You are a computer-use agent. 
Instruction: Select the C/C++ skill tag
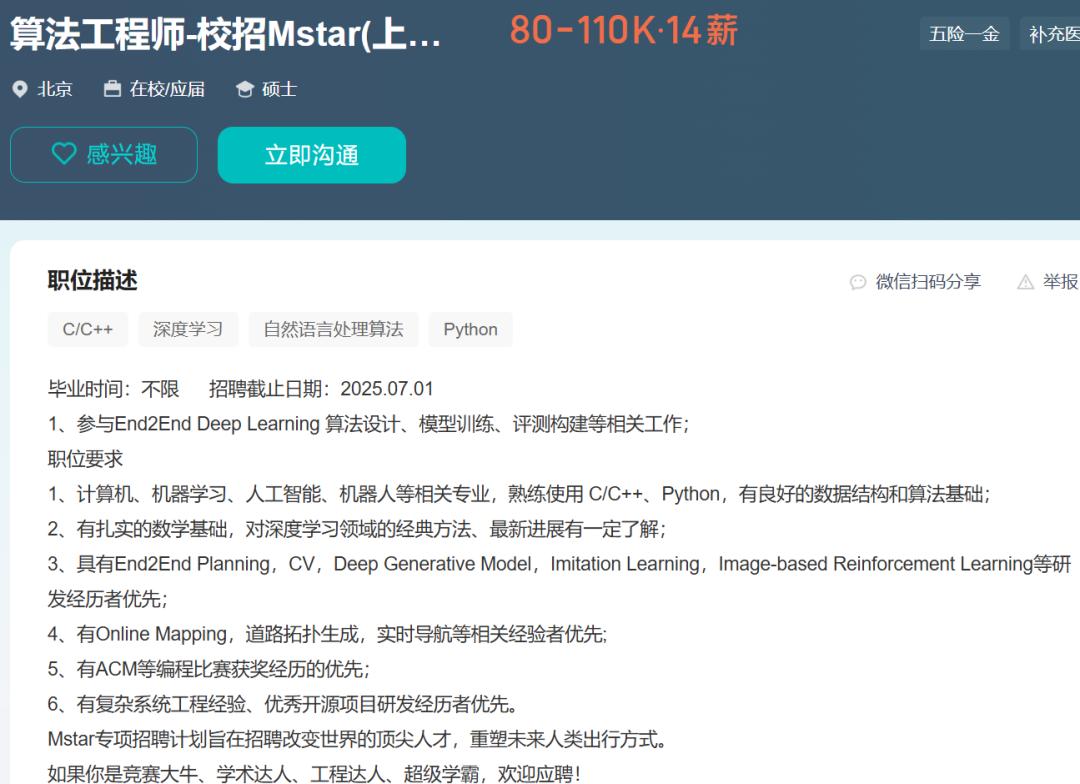[x=88, y=330]
